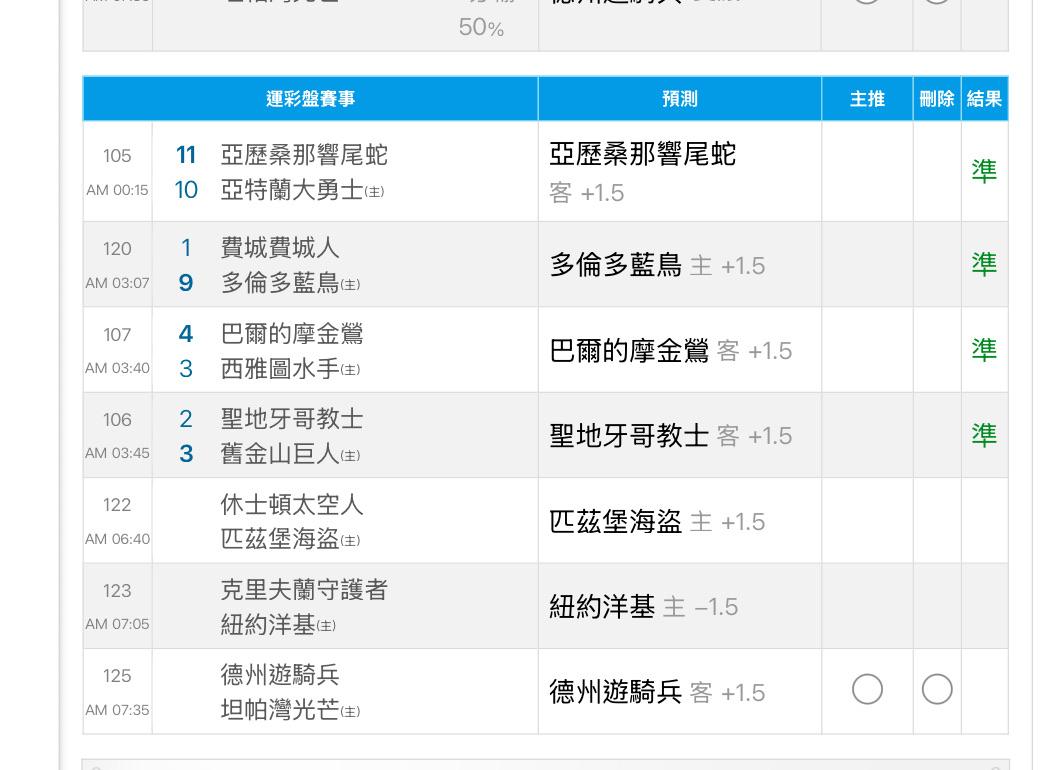Click the 準 result for game 106
1045x770 pixels.
[x=984, y=435]
